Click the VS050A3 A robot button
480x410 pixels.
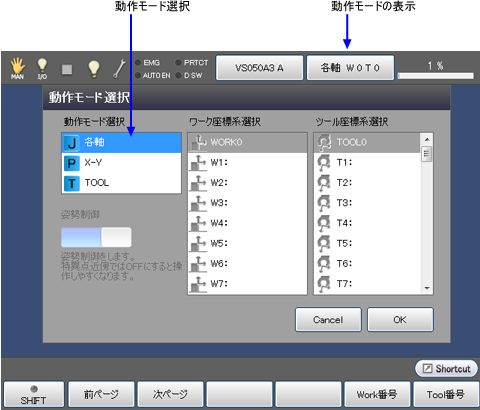[x=259, y=68]
